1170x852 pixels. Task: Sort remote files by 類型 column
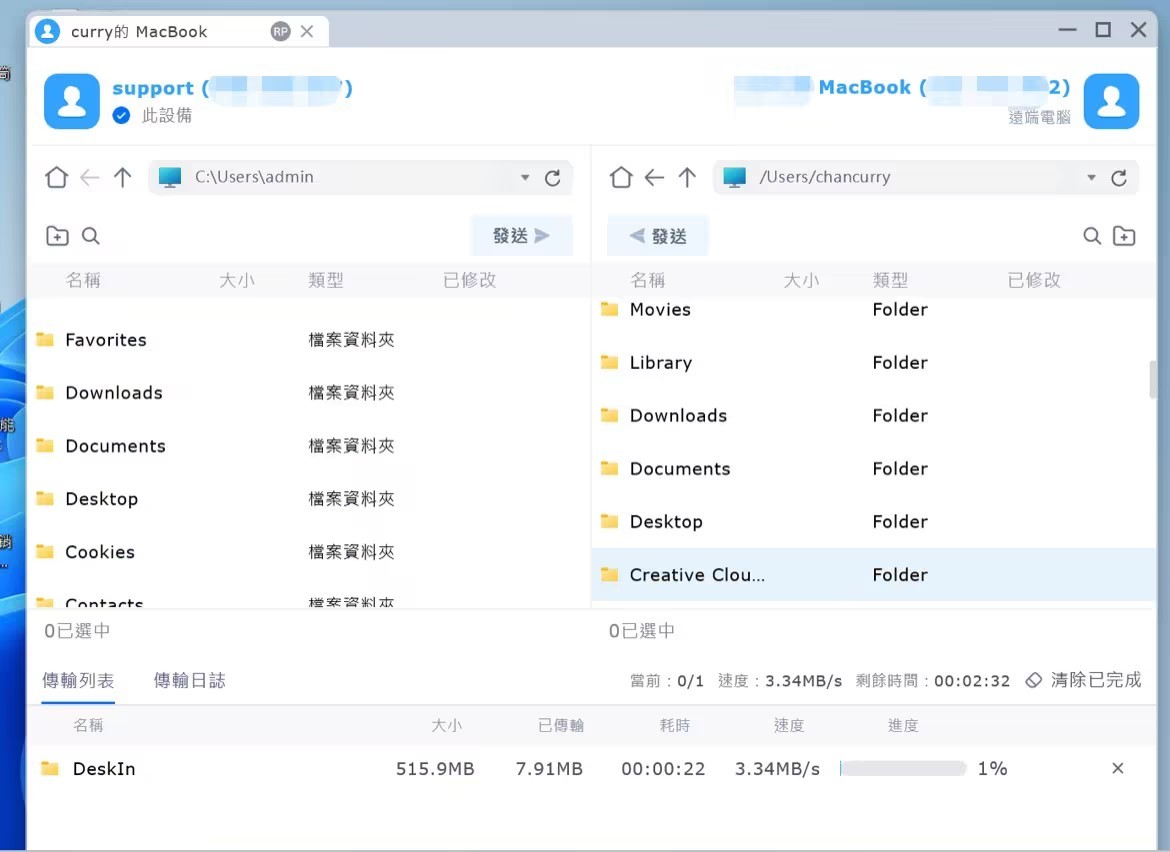(890, 280)
